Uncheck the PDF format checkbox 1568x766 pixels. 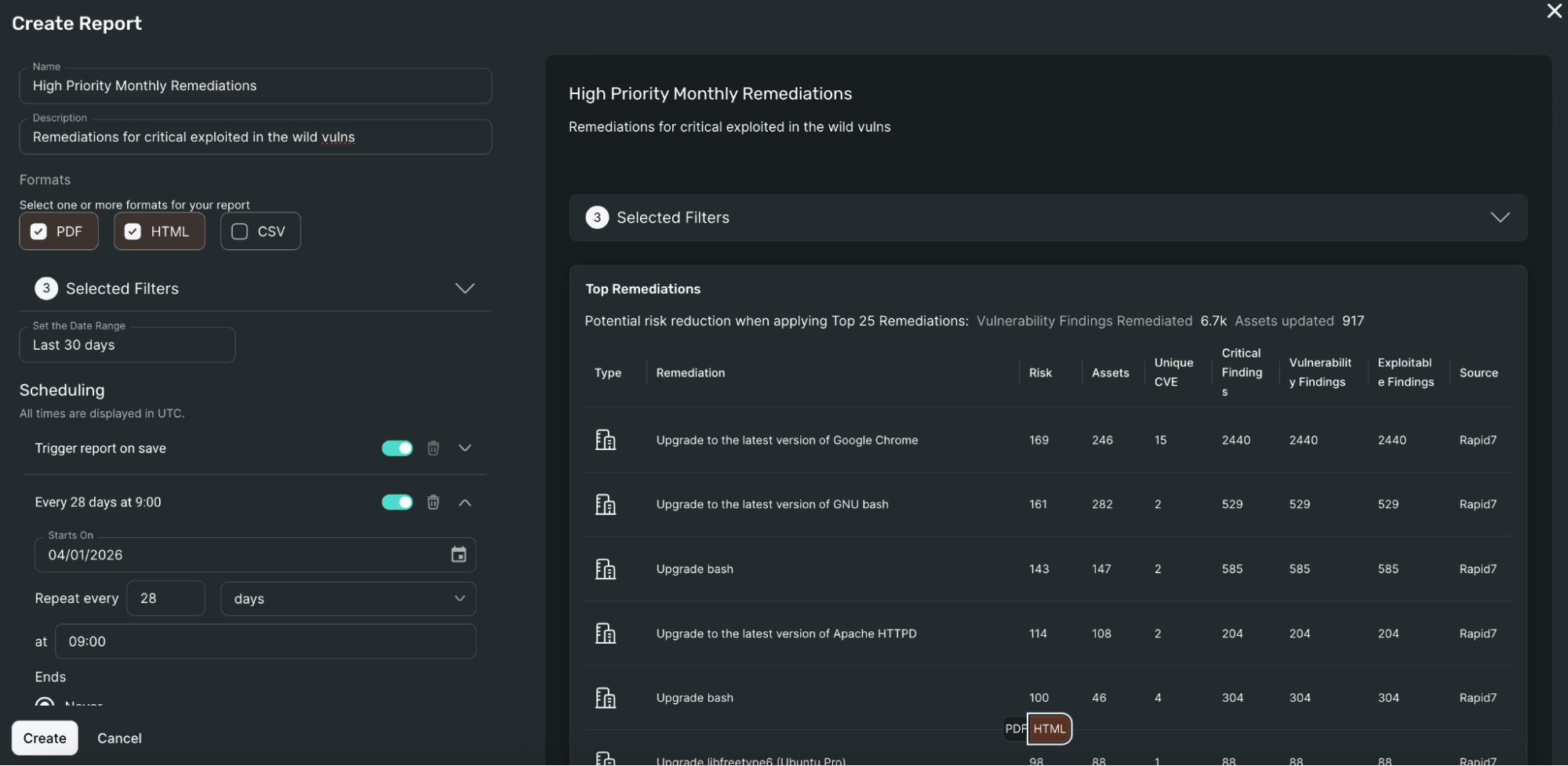pyautogui.click(x=38, y=231)
